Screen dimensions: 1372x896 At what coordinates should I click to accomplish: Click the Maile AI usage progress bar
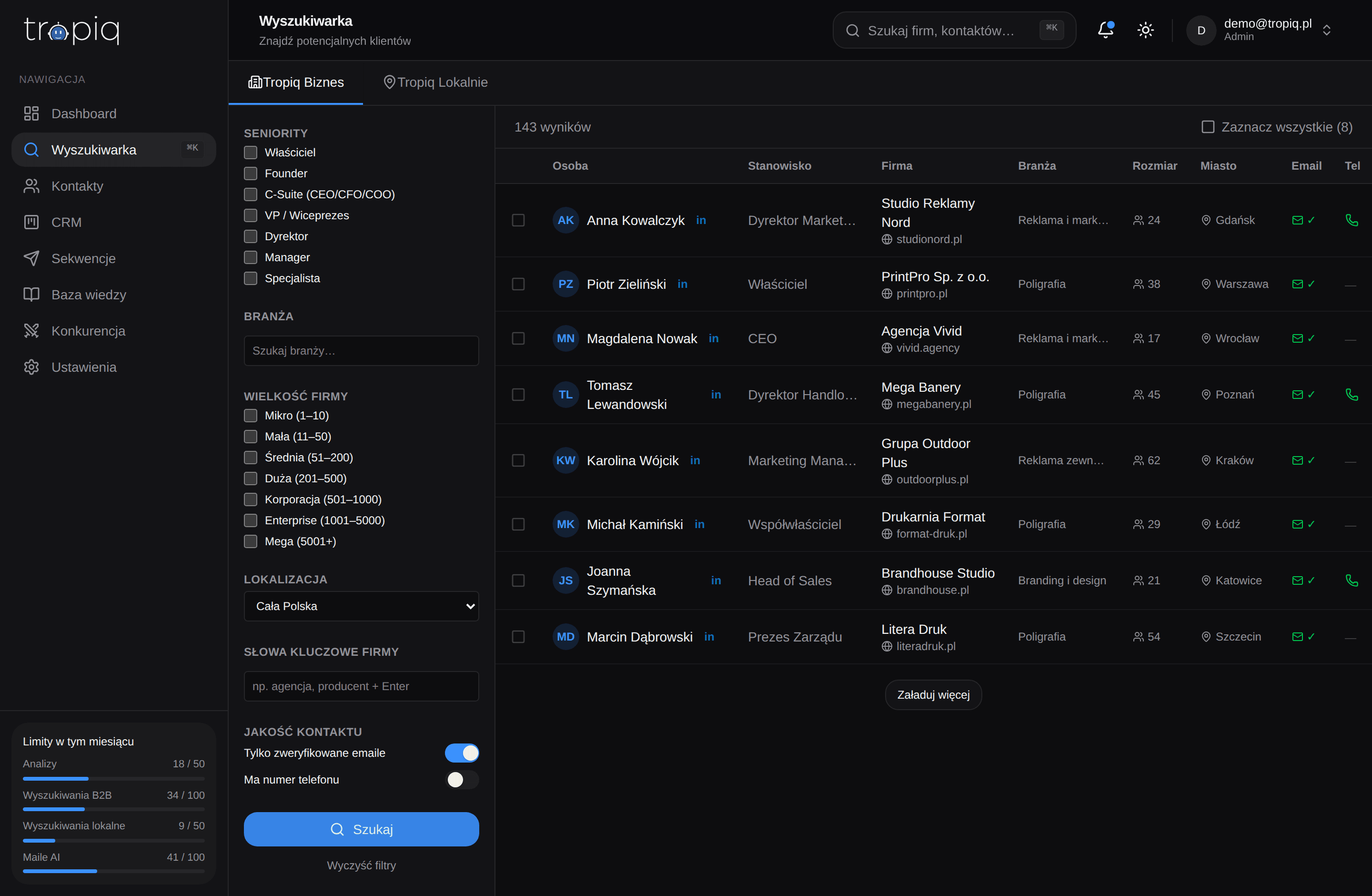(113, 871)
